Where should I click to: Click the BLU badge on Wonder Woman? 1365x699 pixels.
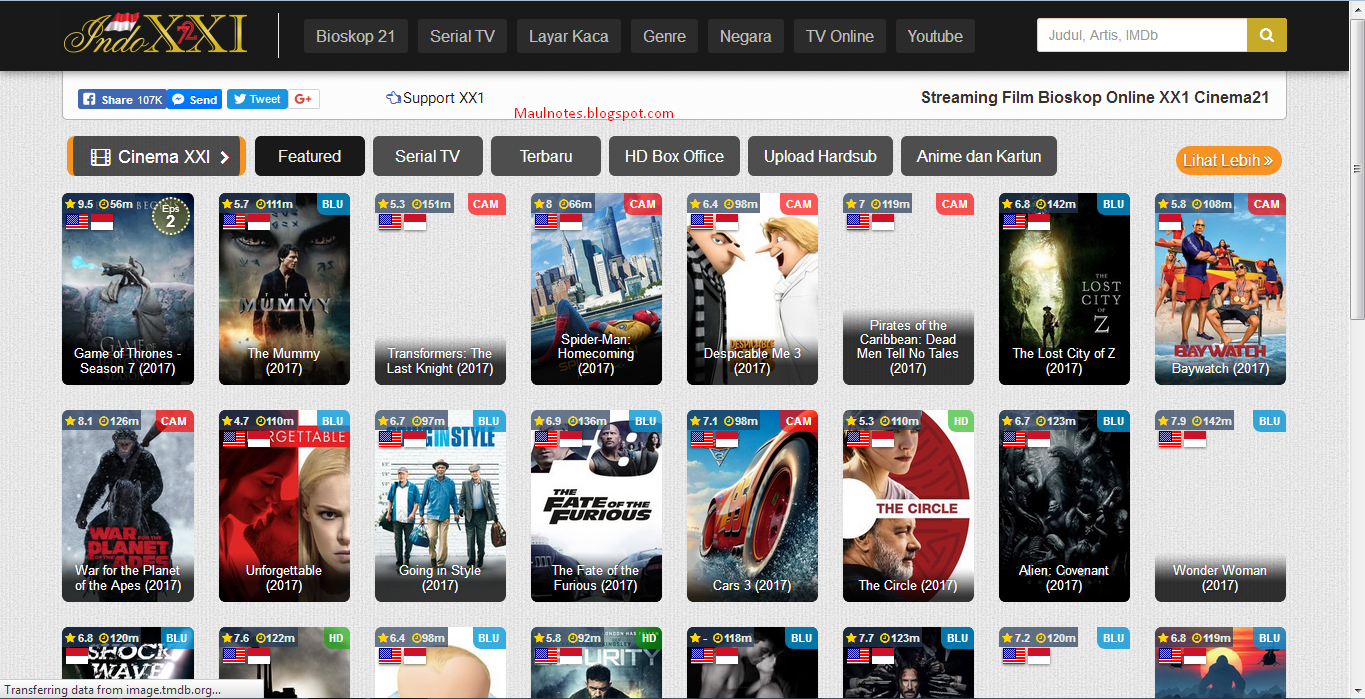1270,421
